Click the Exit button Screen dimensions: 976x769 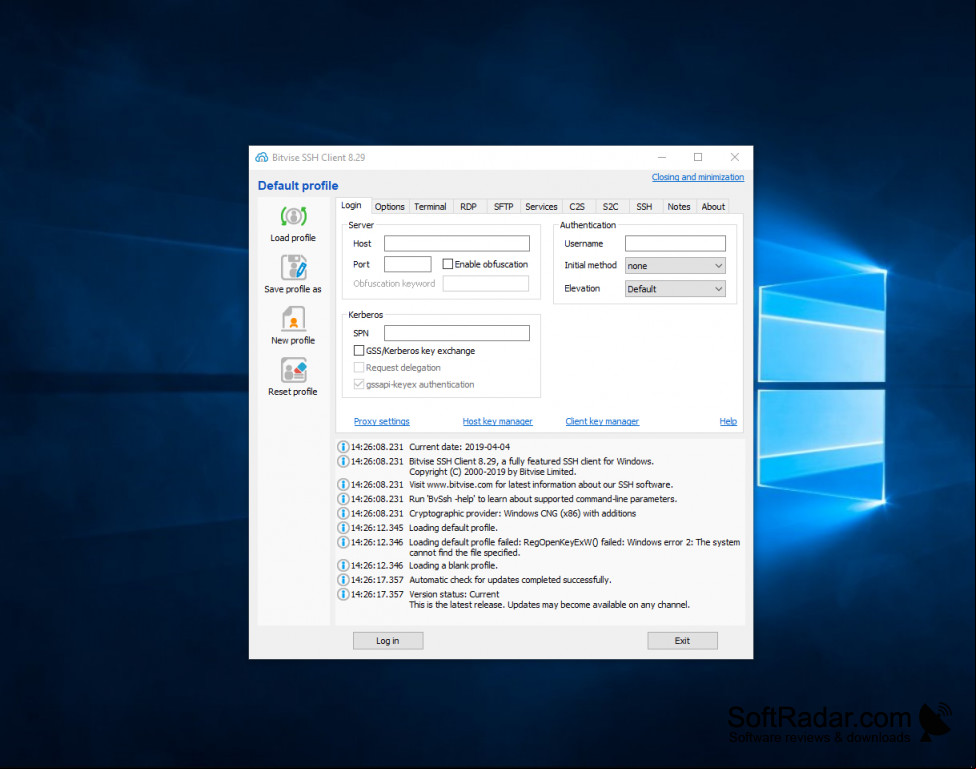(x=682, y=641)
